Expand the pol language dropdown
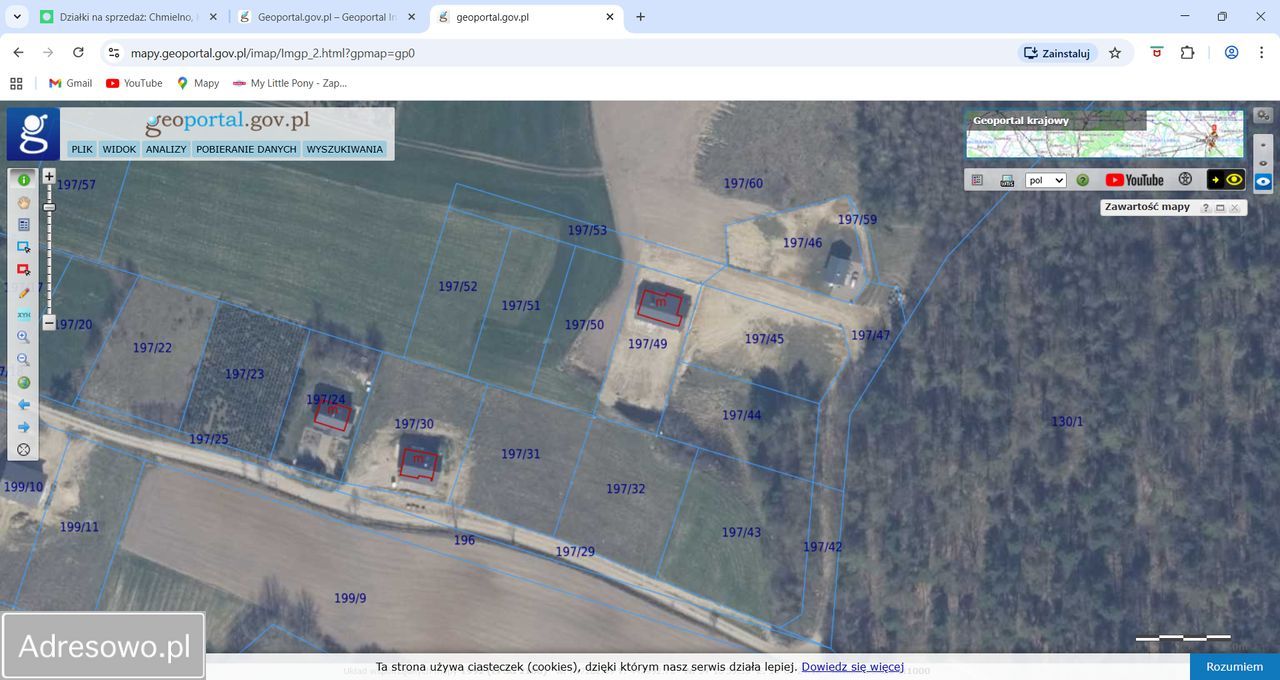This screenshot has height=680, width=1280. point(1046,181)
